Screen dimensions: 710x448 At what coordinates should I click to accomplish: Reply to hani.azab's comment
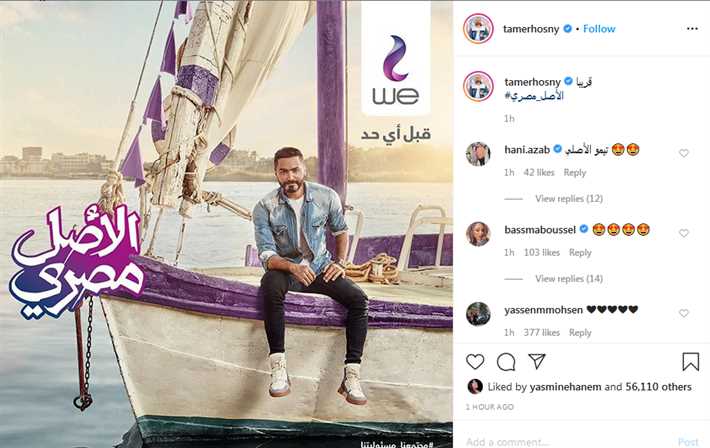[575, 173]
